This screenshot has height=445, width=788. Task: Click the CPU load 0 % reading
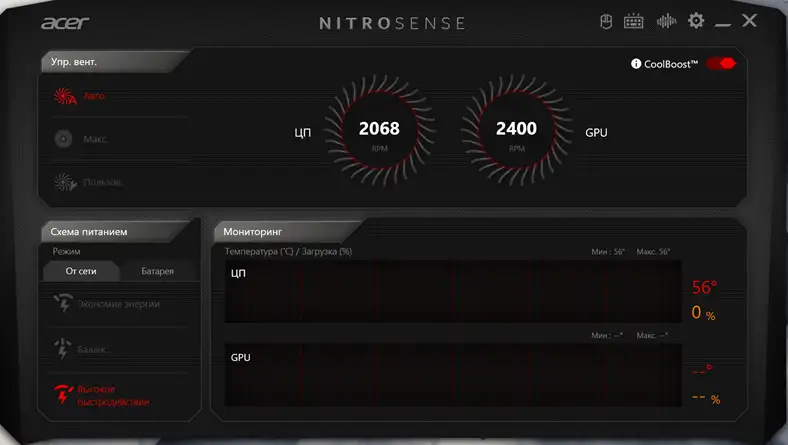coord(703,313)
